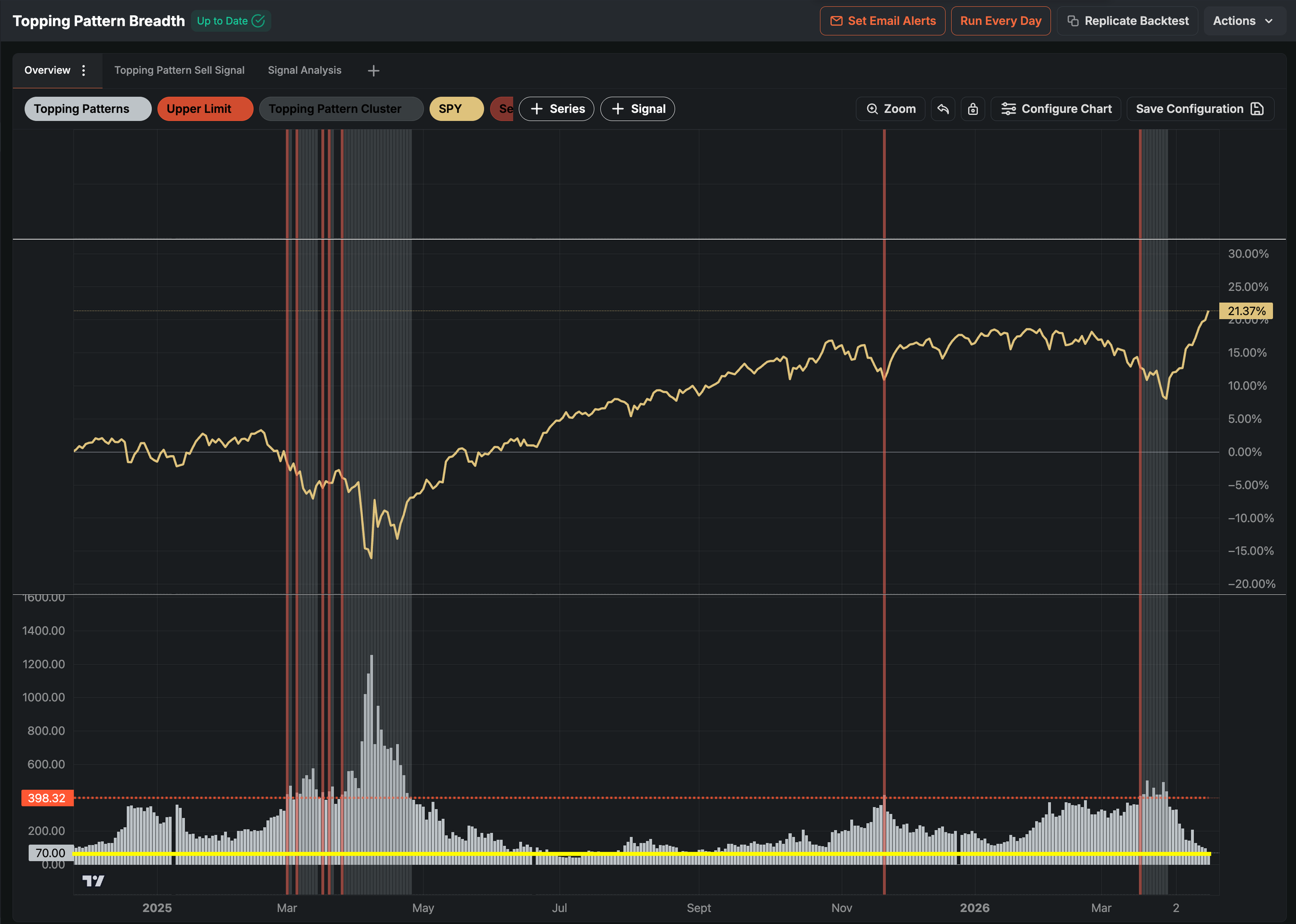Click the lock icon beside Zoom
1296x924 pixels.
pos(973,109)
